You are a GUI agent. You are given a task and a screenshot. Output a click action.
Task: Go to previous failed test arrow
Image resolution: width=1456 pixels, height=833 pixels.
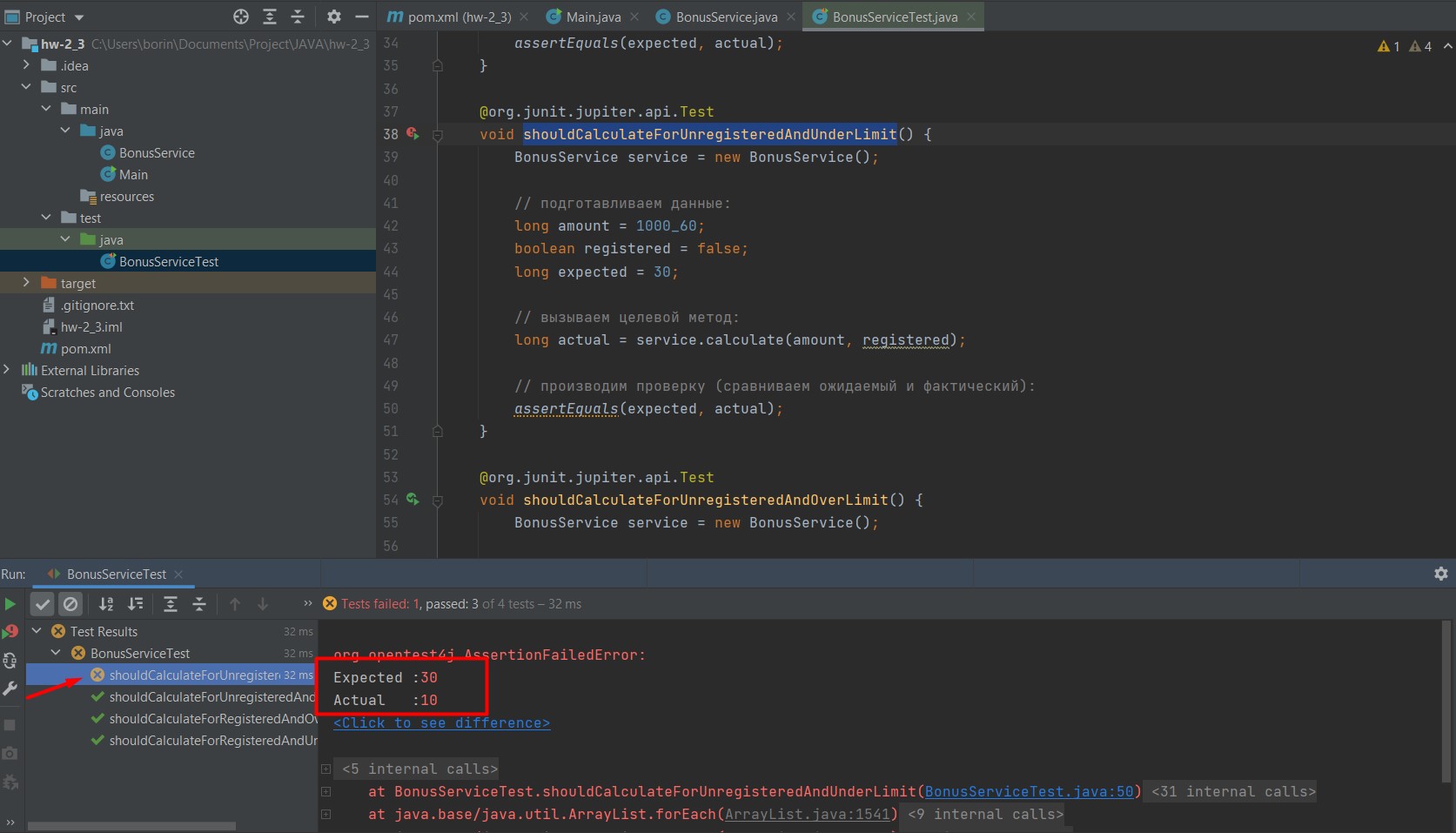[235, 604]
